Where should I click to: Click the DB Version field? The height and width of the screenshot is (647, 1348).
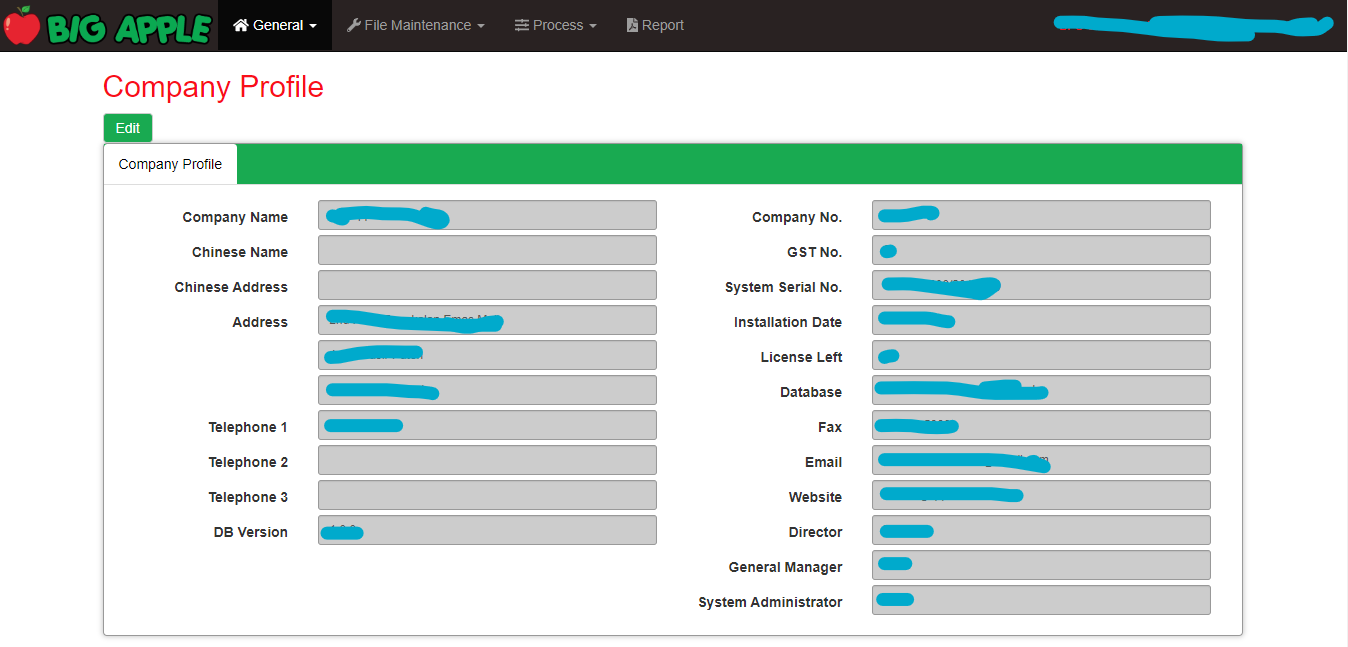pos(487,530)
